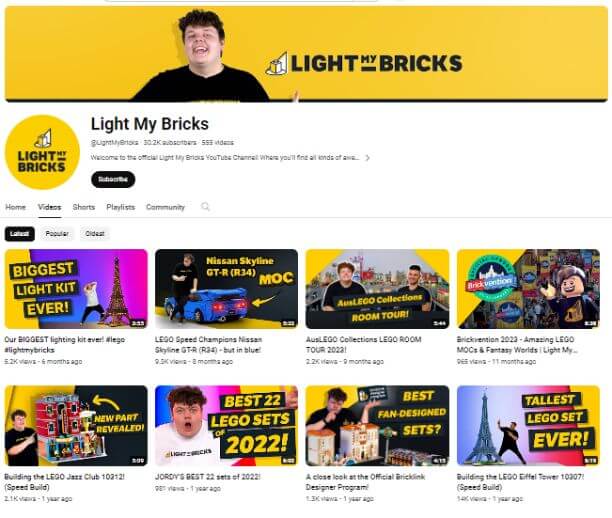Open the Brickvention 2023 video thumbnail
The width and height of the screenshot is (612, 518).
[528, 289]
